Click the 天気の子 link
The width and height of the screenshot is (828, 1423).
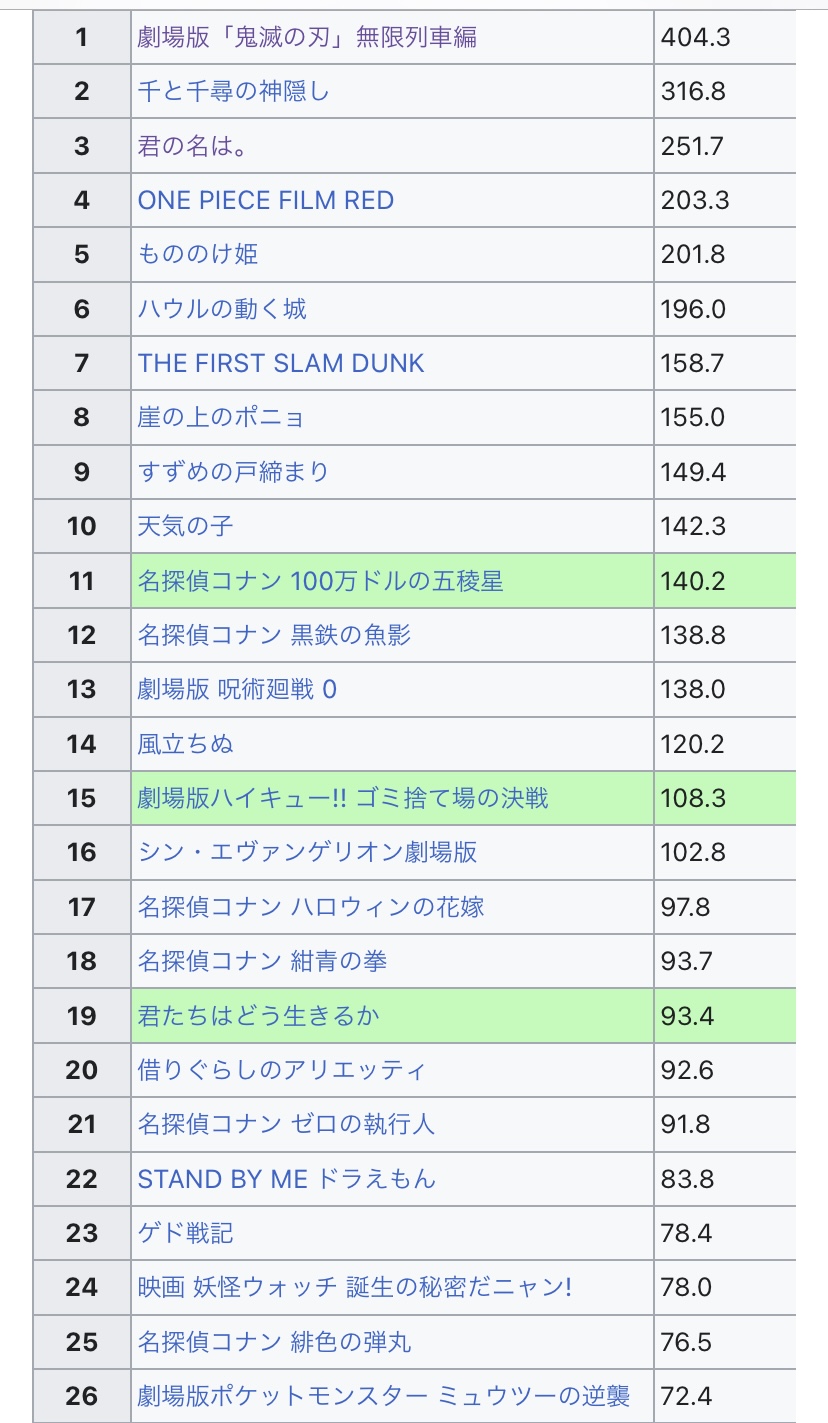tap(186, 526)
